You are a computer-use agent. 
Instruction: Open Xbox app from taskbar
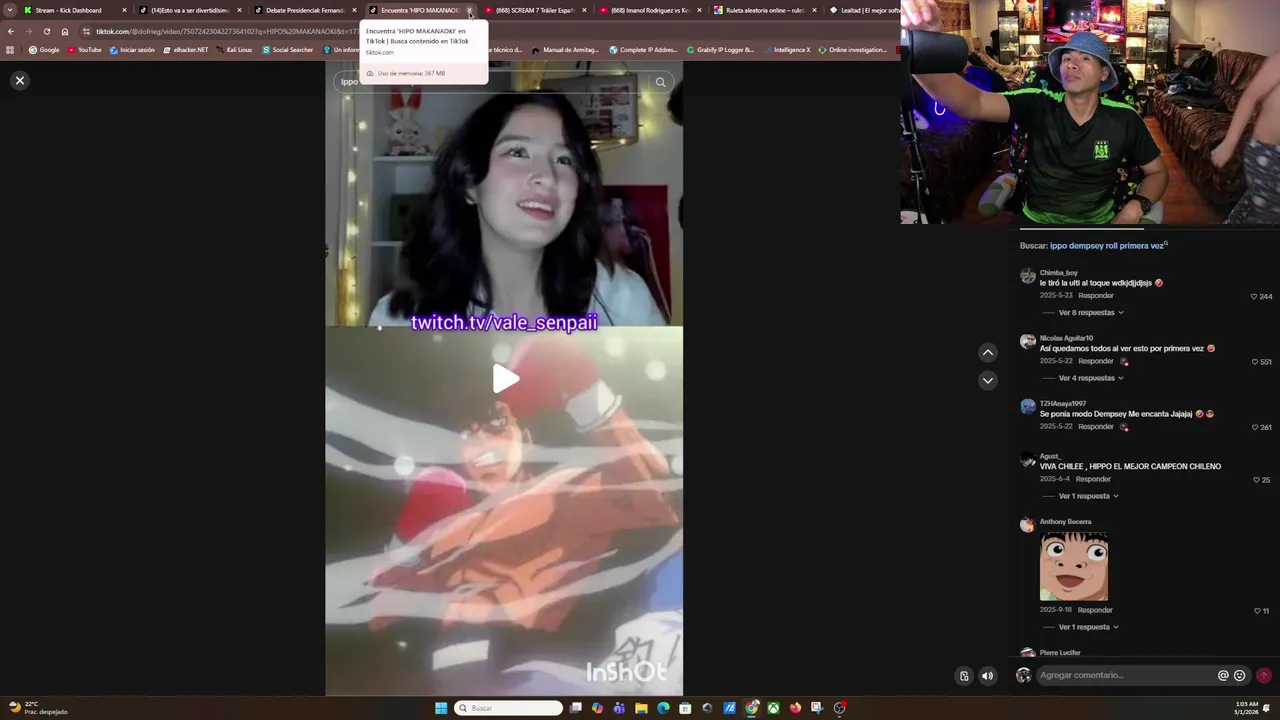[x=773, y=708]
